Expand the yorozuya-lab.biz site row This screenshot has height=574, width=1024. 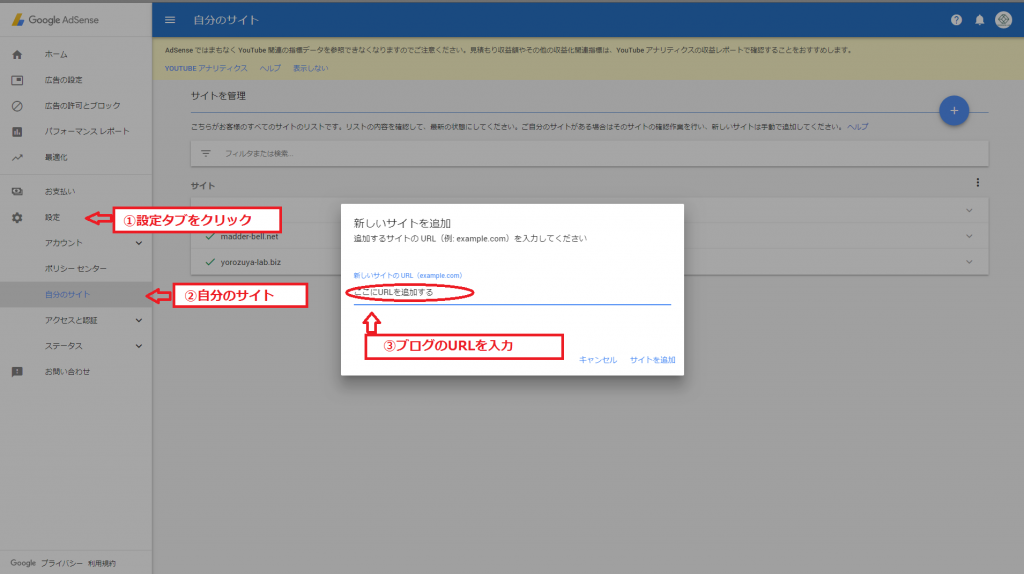tap(968, 261)
